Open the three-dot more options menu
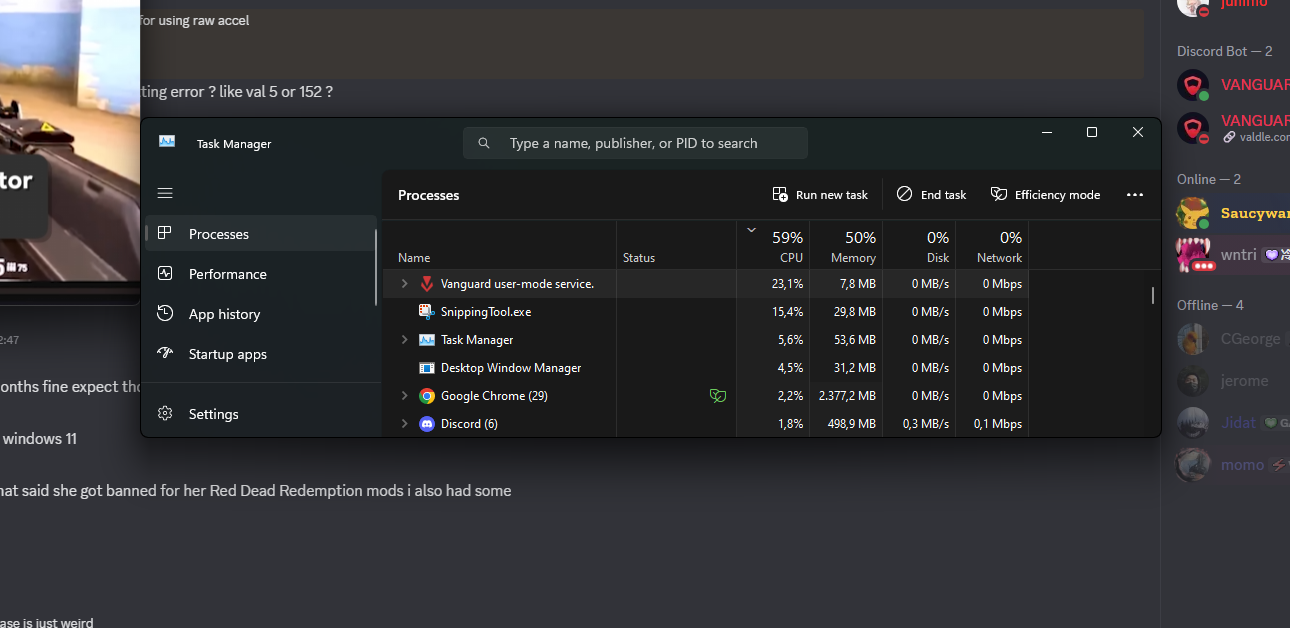This screenshot has height=628, width=1290. pos(1134,195)
